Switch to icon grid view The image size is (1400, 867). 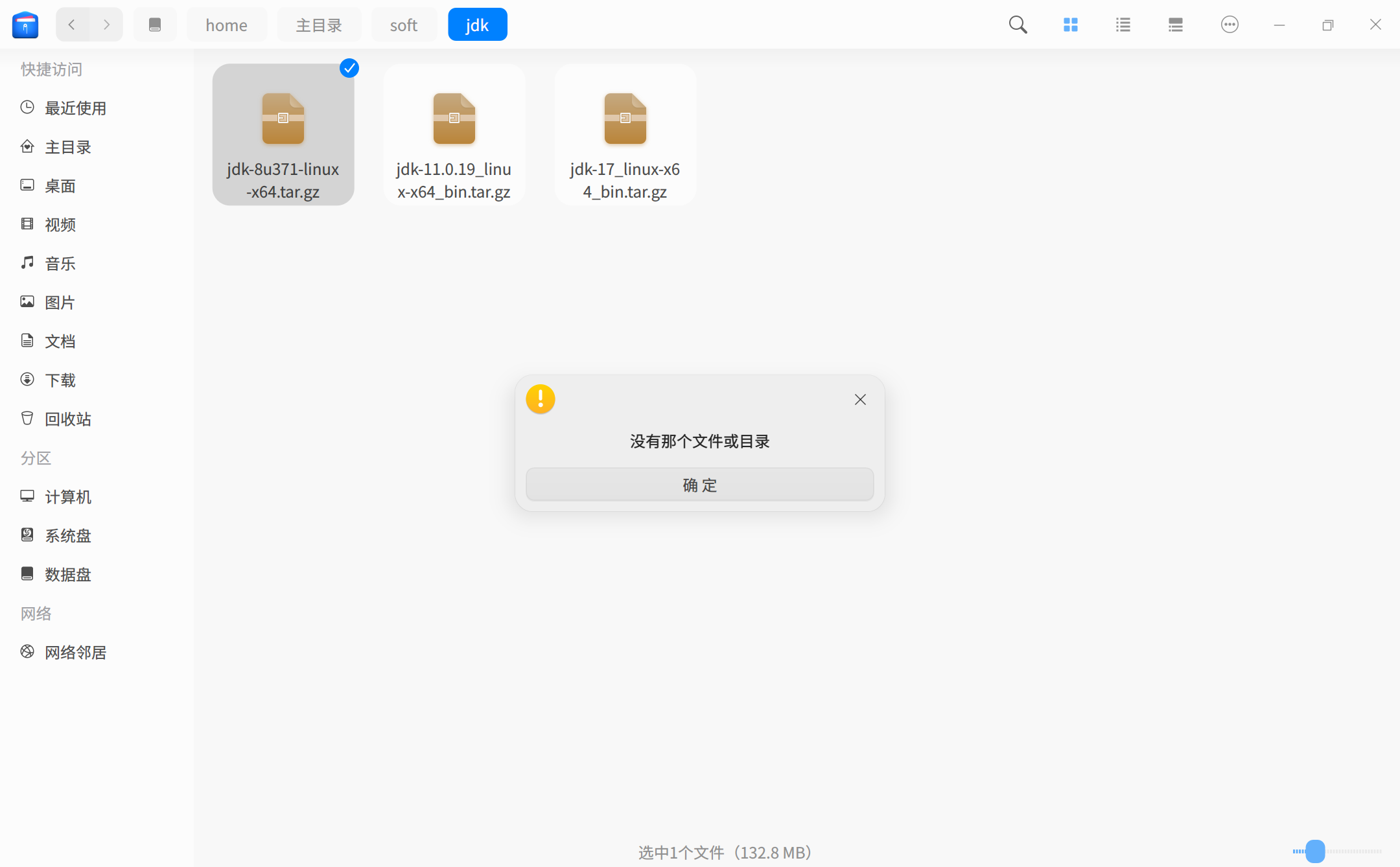tap(1071, 25)
